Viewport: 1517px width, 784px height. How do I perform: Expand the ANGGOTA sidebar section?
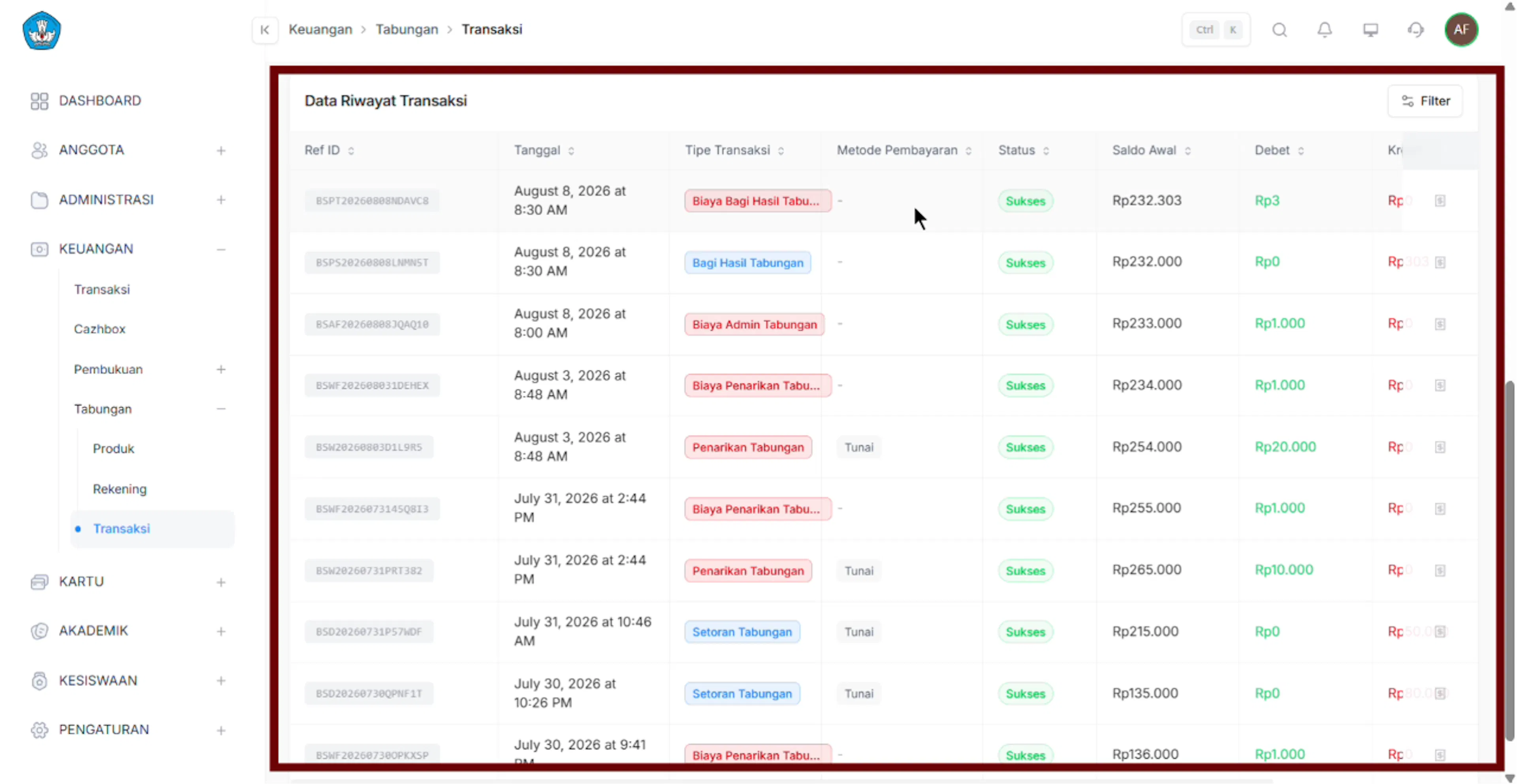pos(221,151)
